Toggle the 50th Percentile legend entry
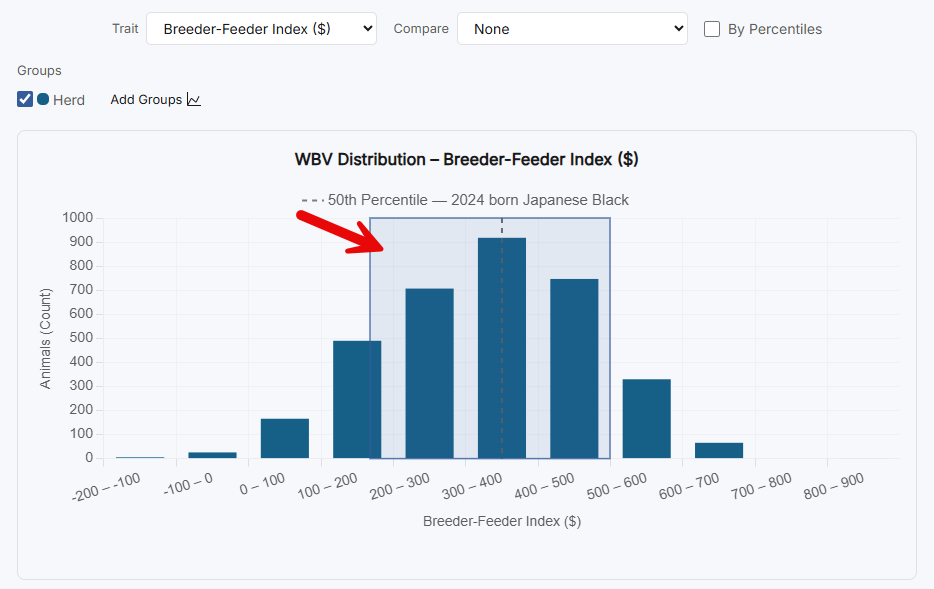Screen dimensions: 934x589 (x=465, y=200)
